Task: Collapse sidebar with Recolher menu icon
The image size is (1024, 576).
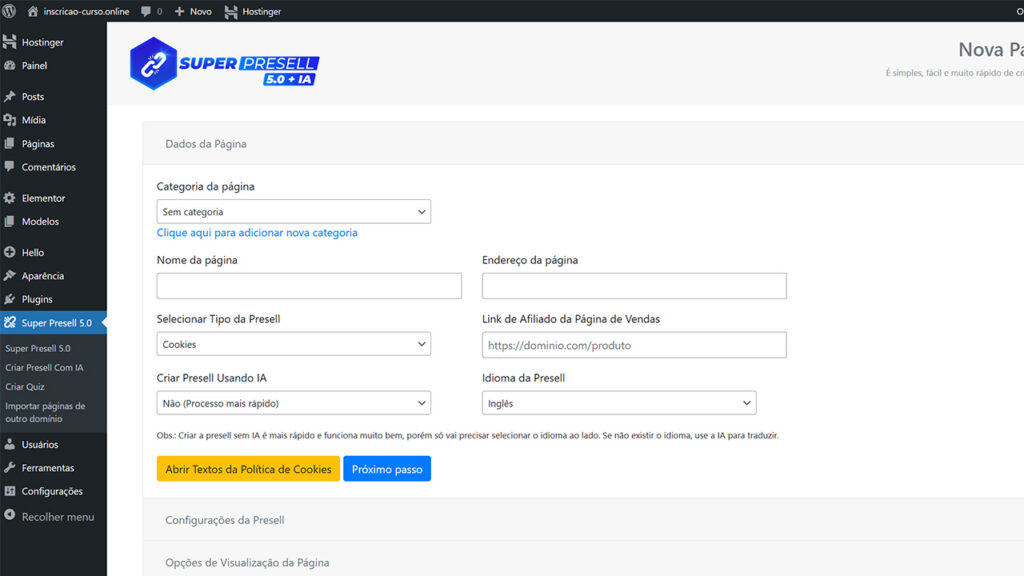Action: click(x=10, y=517)
